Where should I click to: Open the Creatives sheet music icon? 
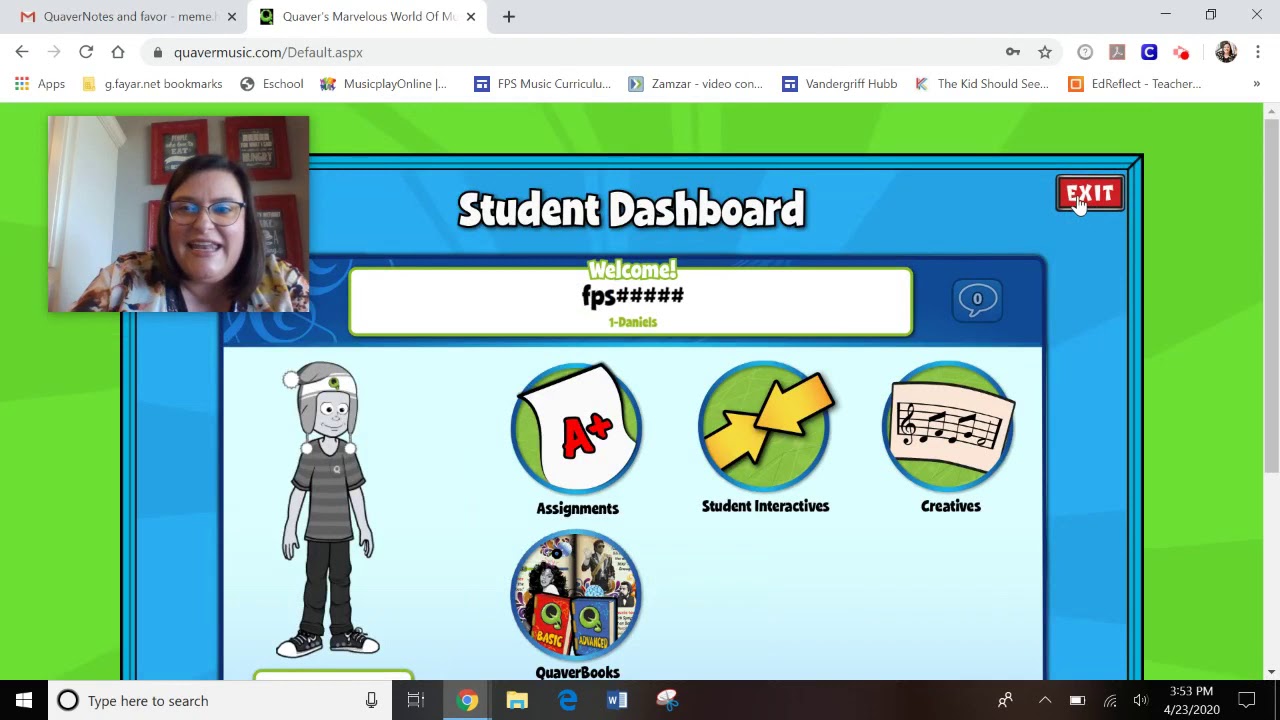[950, 428]
